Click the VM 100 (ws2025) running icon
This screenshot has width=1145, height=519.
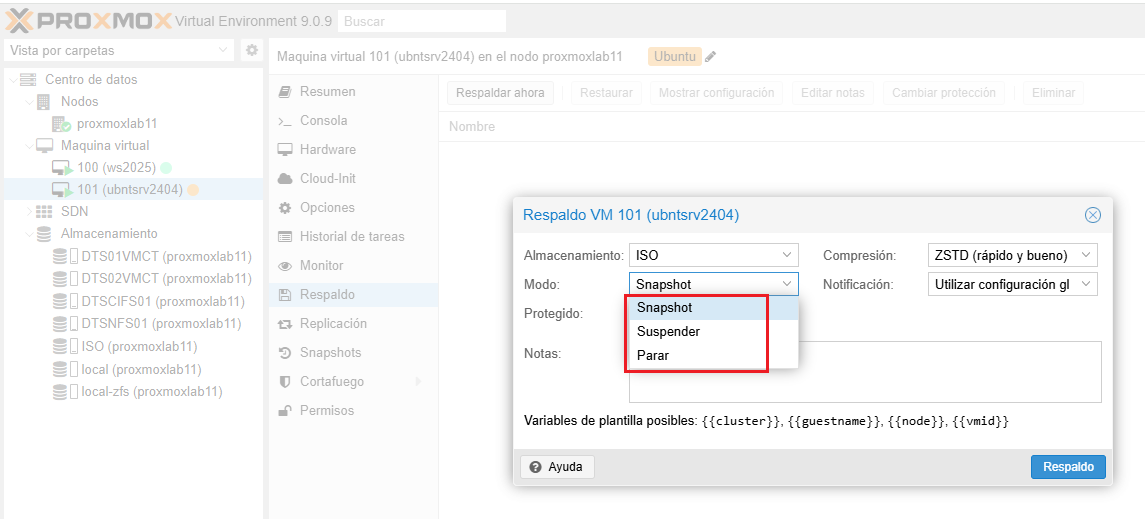pyautogui.click(x=62, y=168)
